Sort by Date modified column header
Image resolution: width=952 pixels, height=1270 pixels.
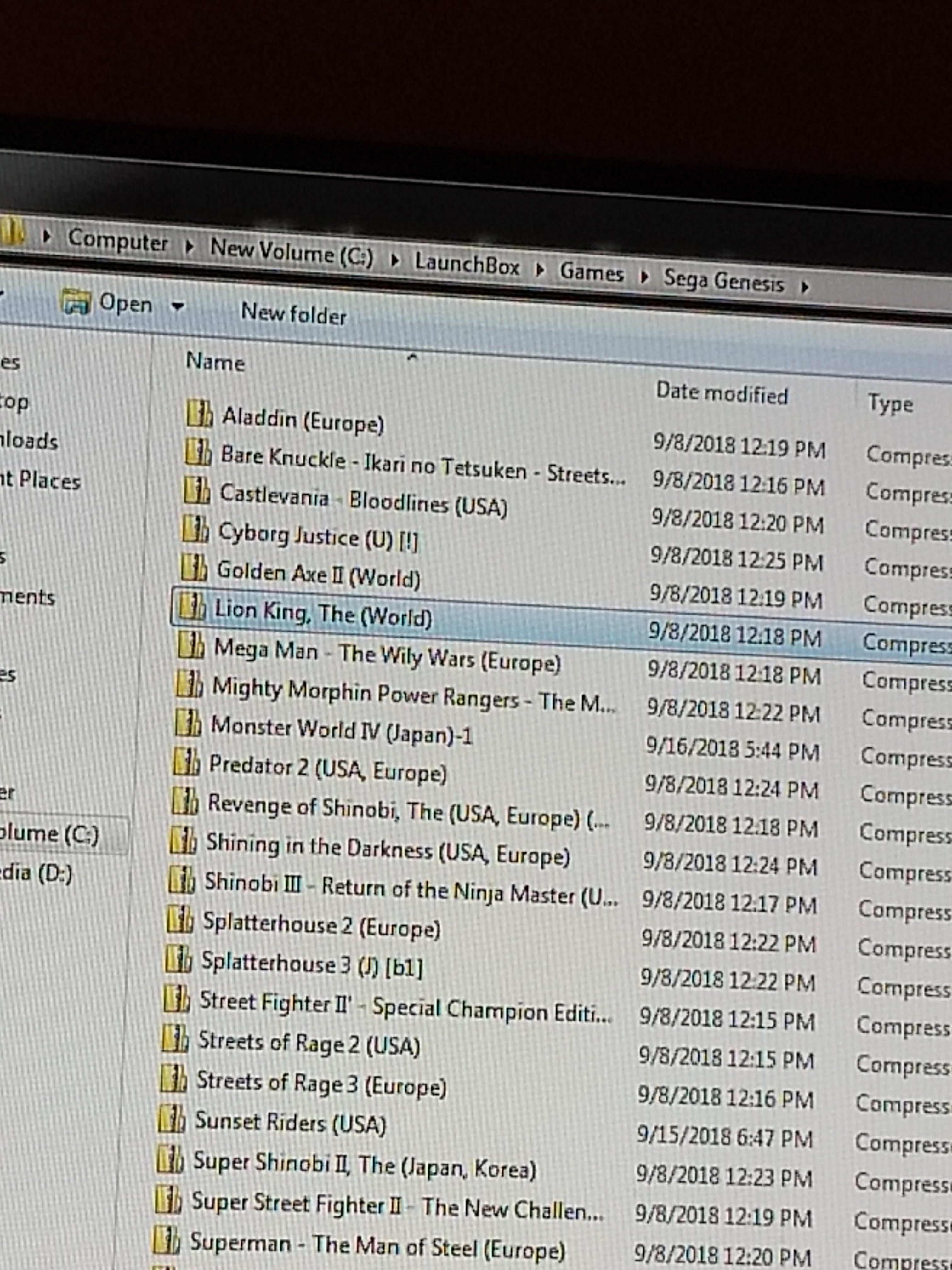click(x=722, y=394)
